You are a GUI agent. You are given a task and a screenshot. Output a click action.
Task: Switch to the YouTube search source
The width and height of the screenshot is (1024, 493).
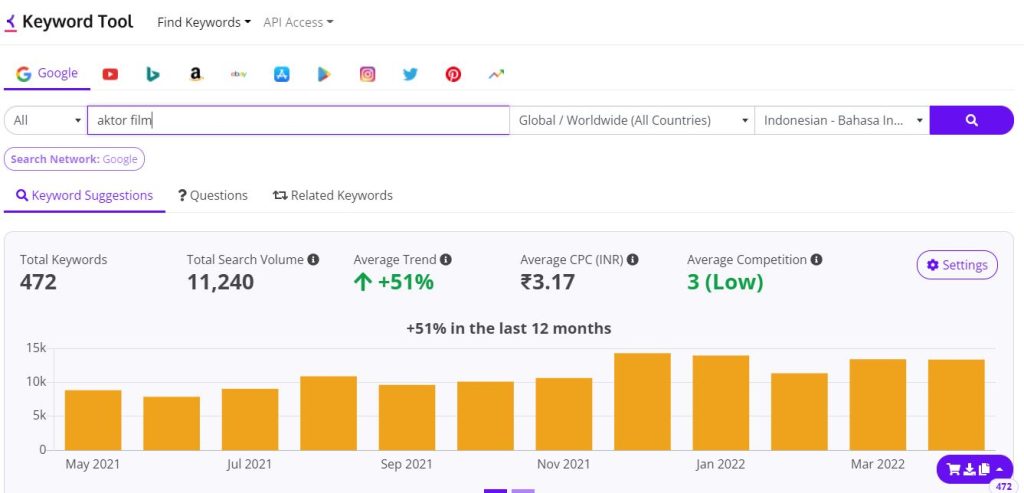point(110,74)
